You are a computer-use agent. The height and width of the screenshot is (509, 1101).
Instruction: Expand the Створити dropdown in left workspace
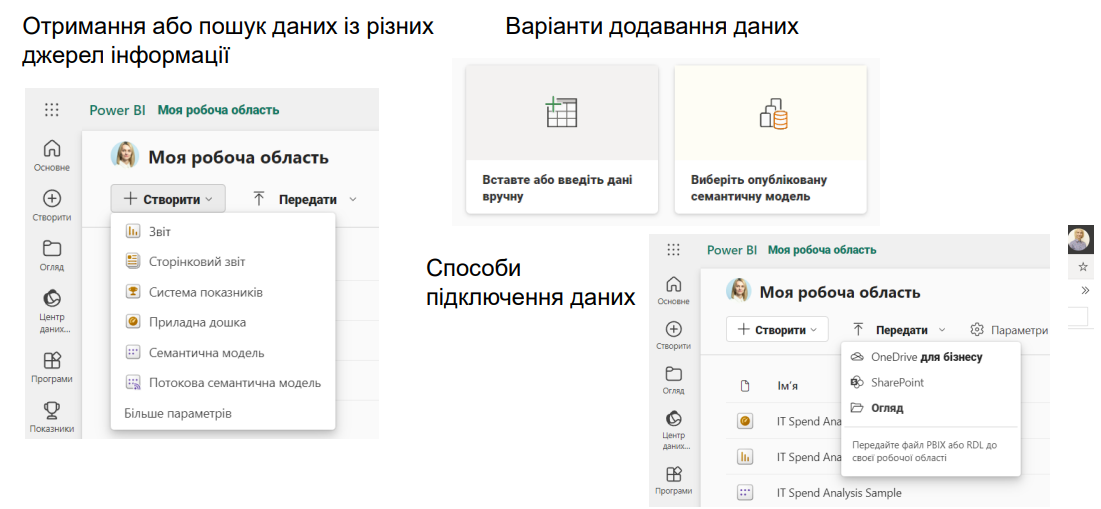coord(168,199)
